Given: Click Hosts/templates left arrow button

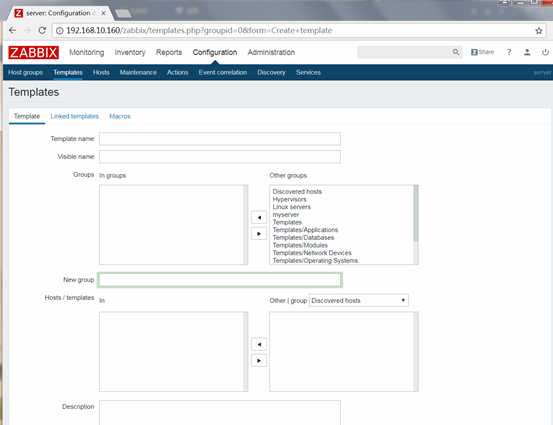Looking at the screenshot, I should [259, 344].
